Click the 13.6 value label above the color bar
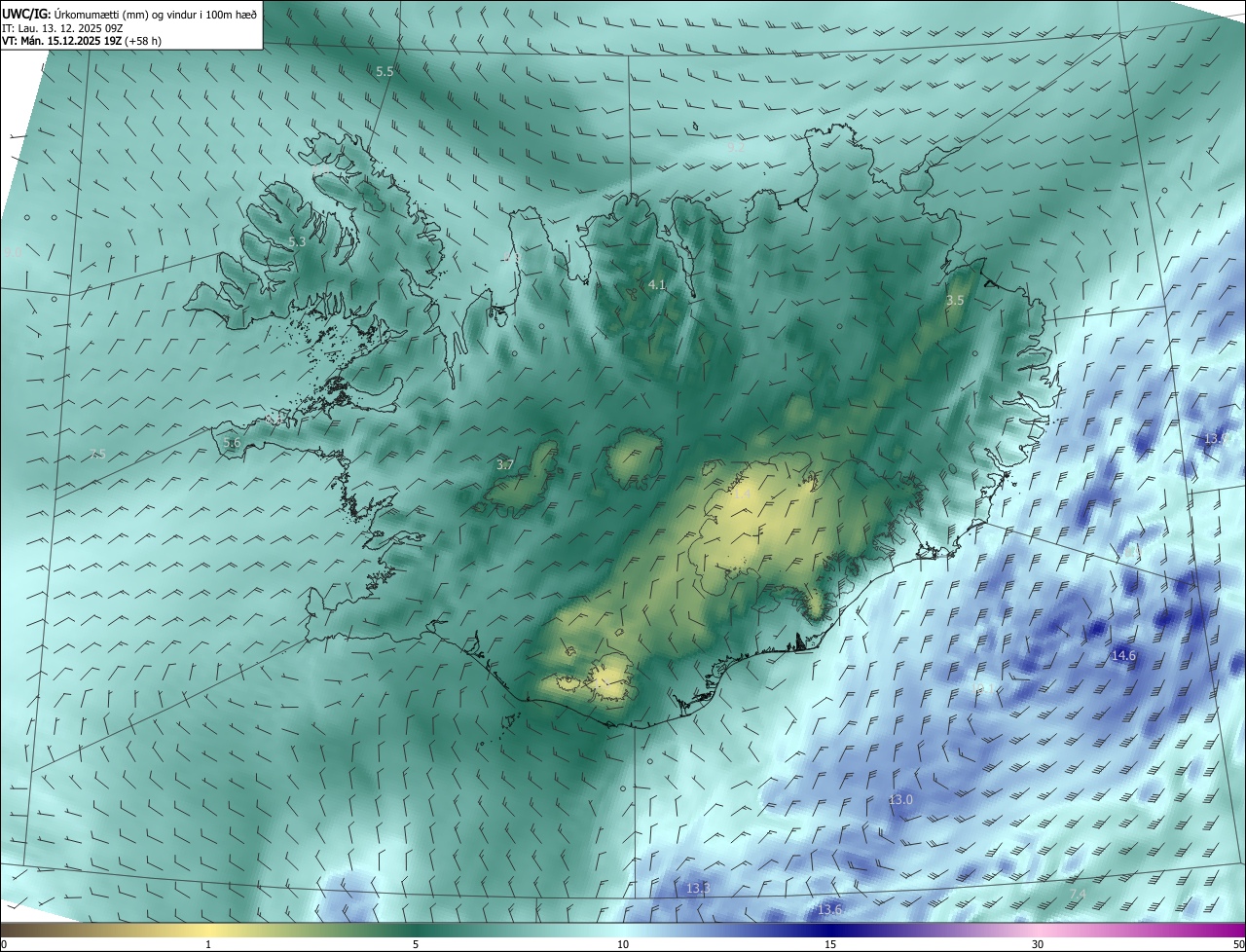 (x=829, y=910)
